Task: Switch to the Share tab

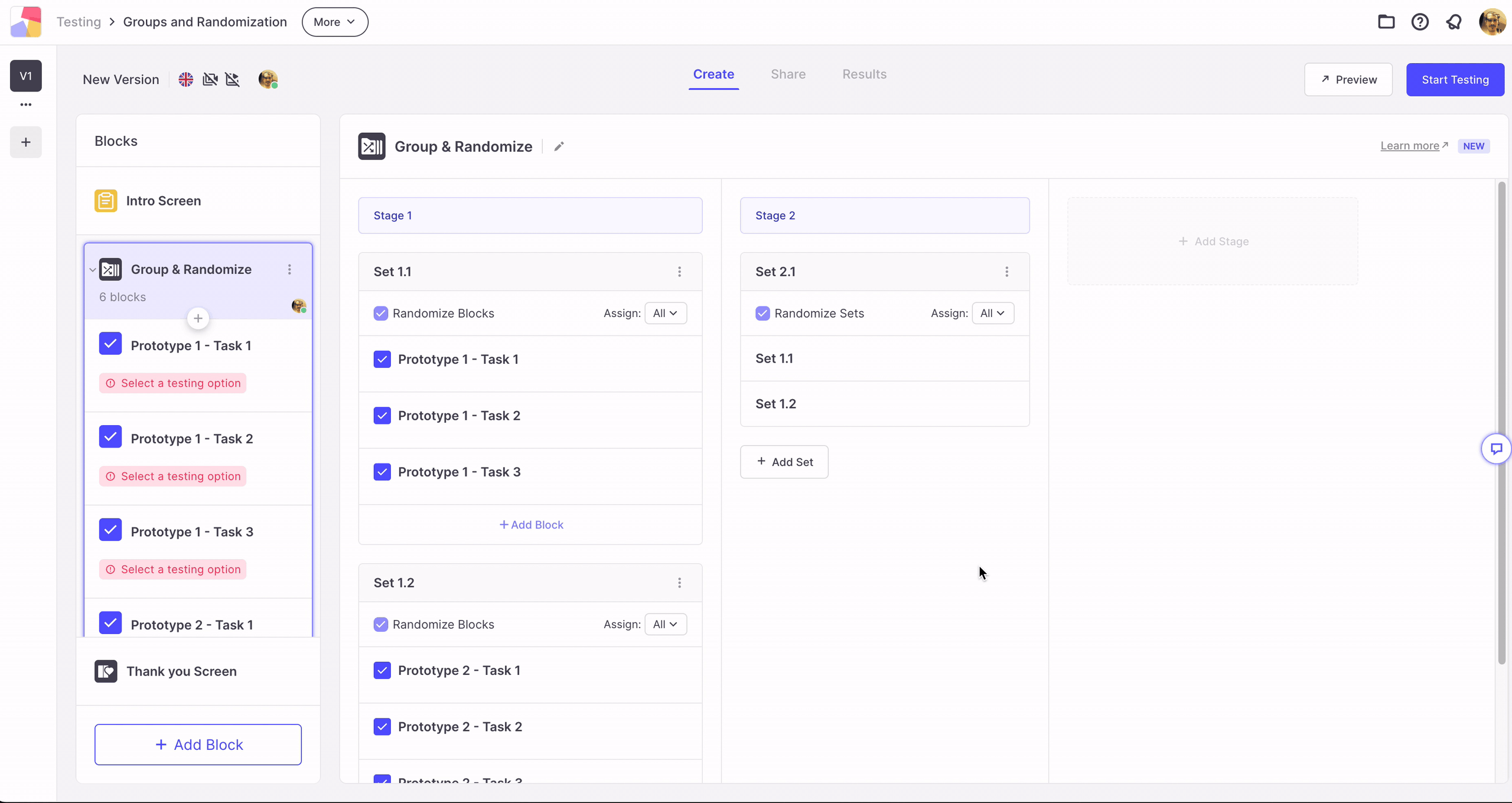Action: point(788,74)
